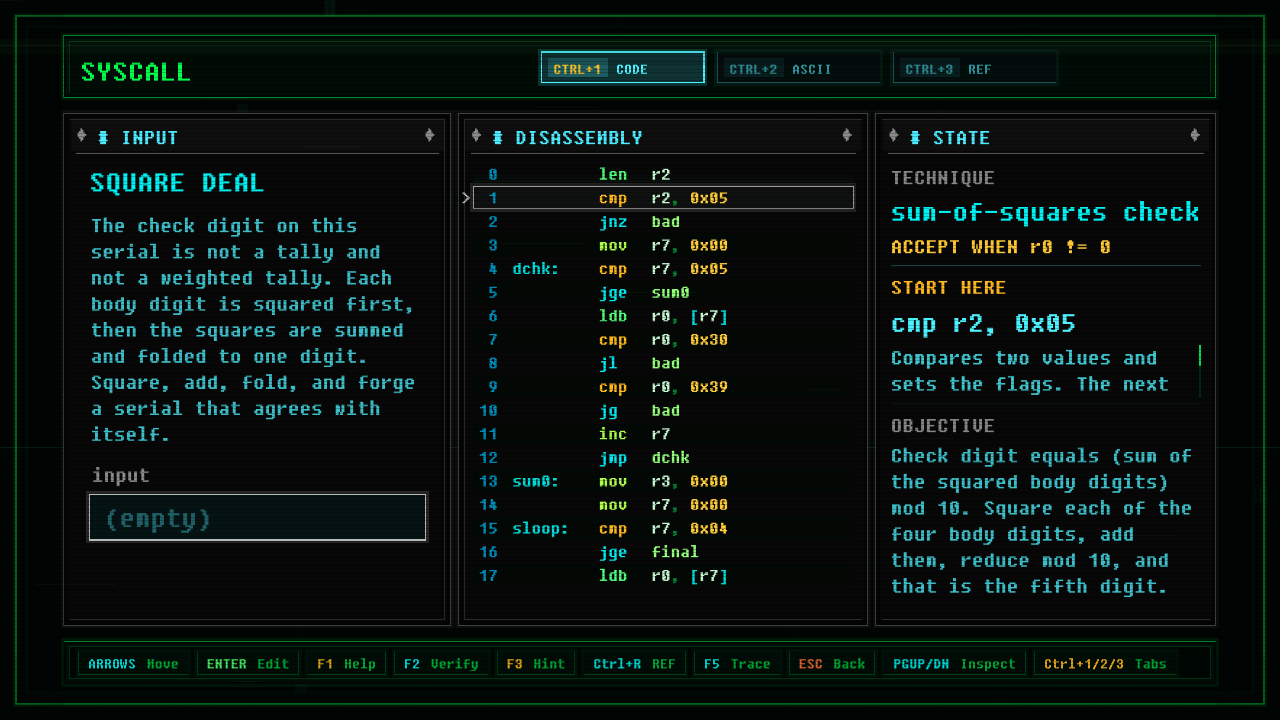Select line 16 'jge final'

point(663,552)
